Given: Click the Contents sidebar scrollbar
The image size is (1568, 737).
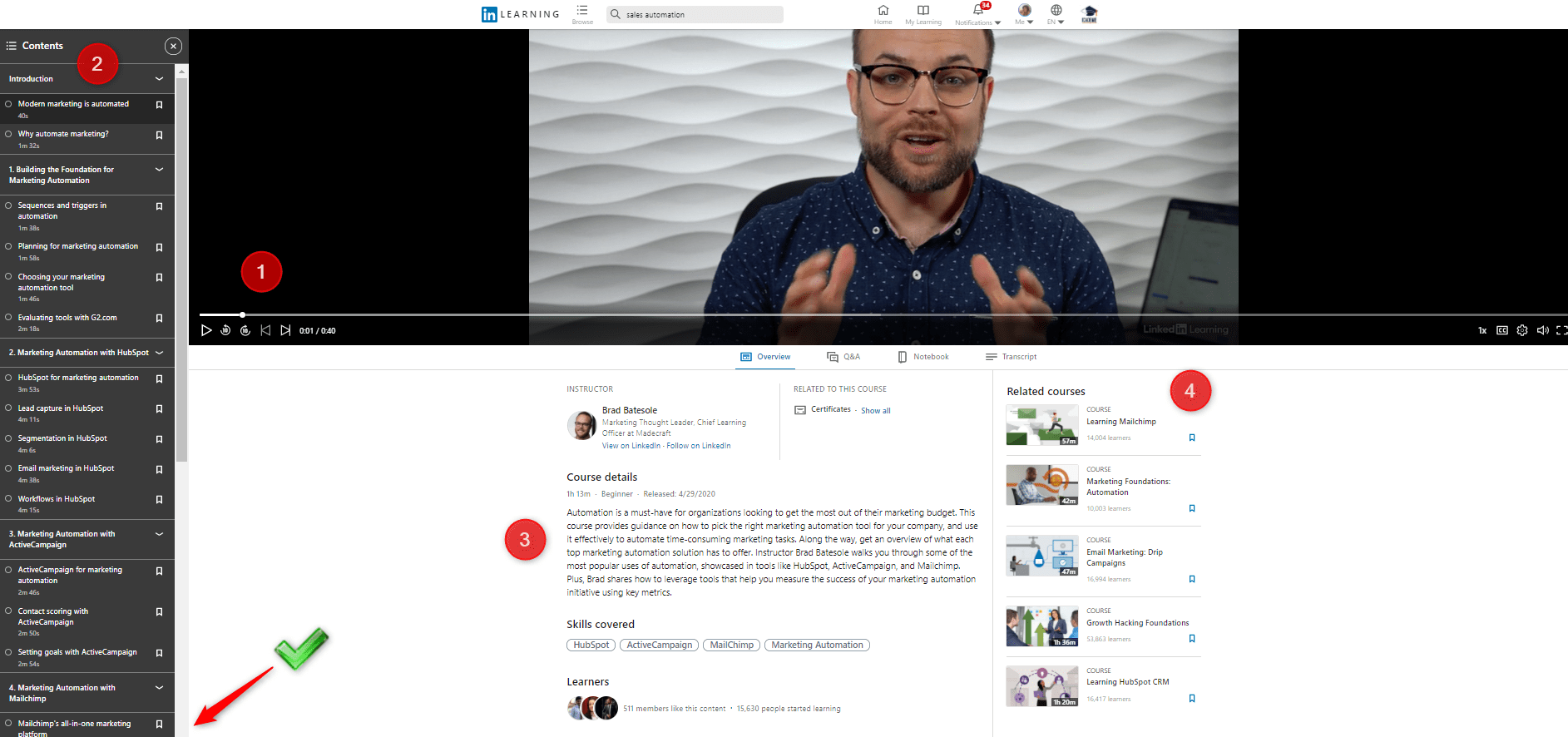Looking at the screenshot, I should (181, 270).
